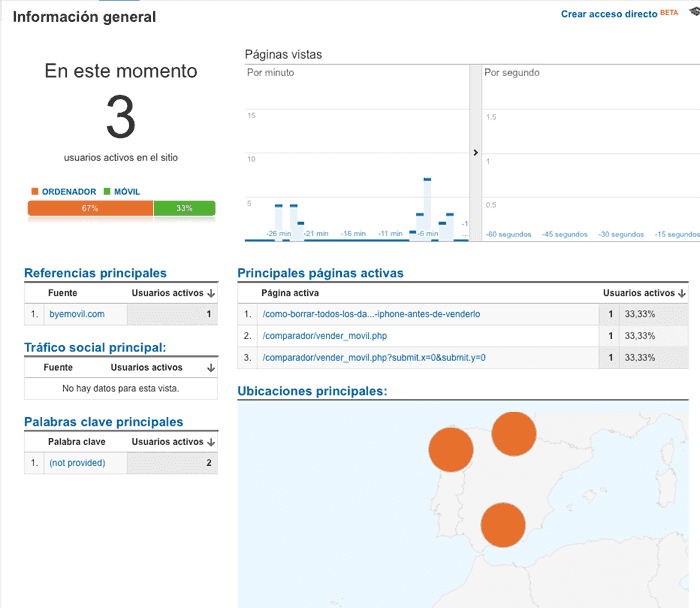The width and height of the screenshot is (700, 608).
Task: Open the (not provided) keyword
Action: [77, 463]
